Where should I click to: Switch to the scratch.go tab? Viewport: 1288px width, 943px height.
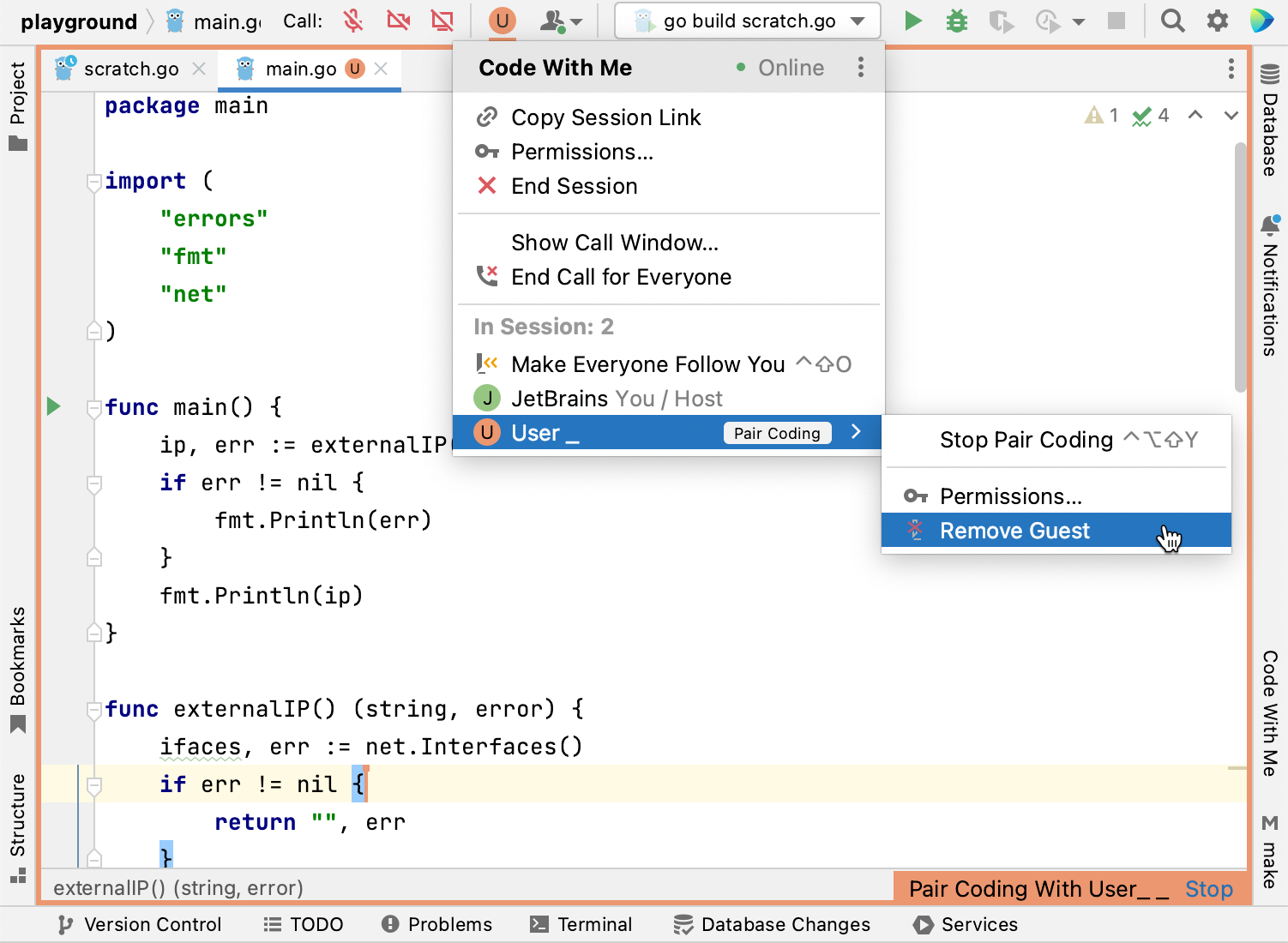click(x=130, y=69)
